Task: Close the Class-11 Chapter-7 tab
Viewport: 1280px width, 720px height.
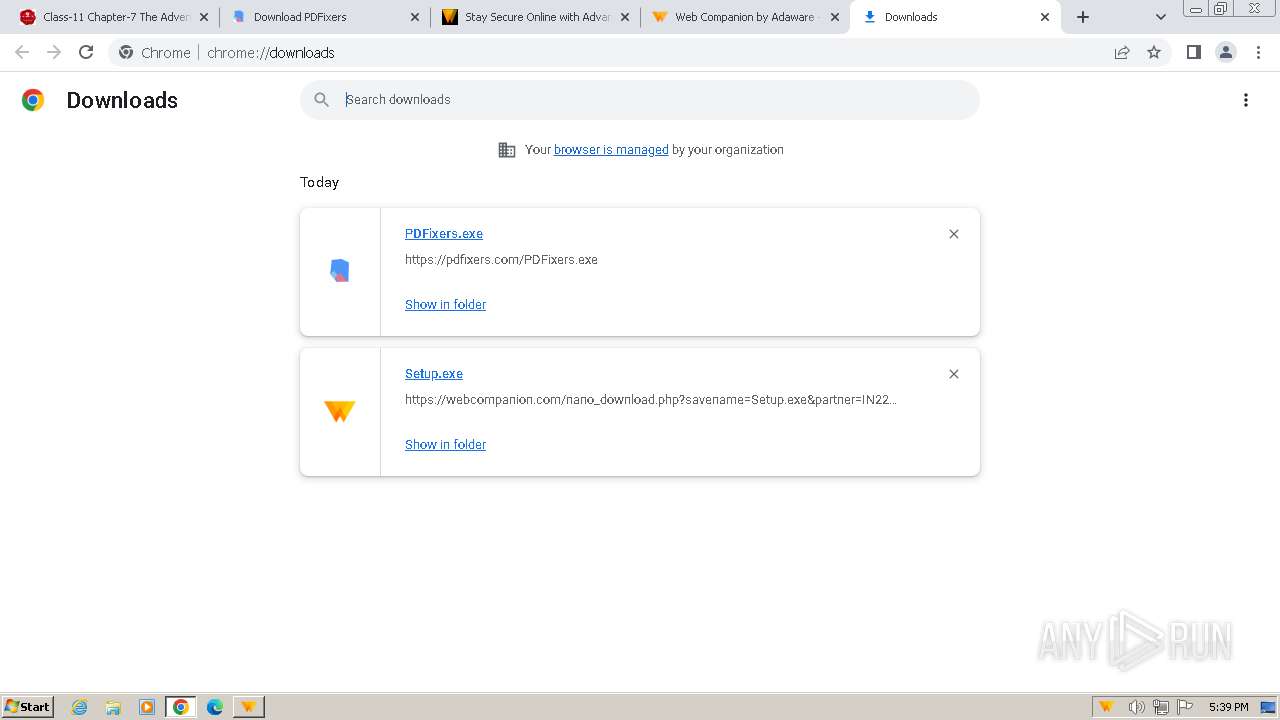Action: 204,17
